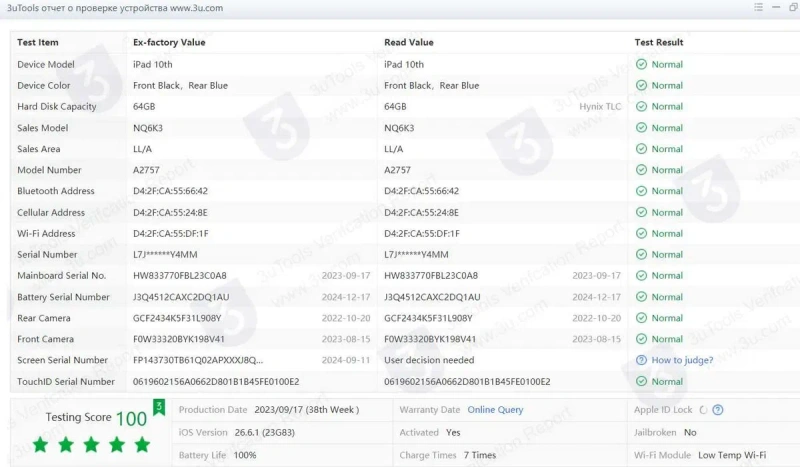This screenshot has width=800, height=467.
Task: Click the help icon next to Apple ID Lock
Action: 718,410
